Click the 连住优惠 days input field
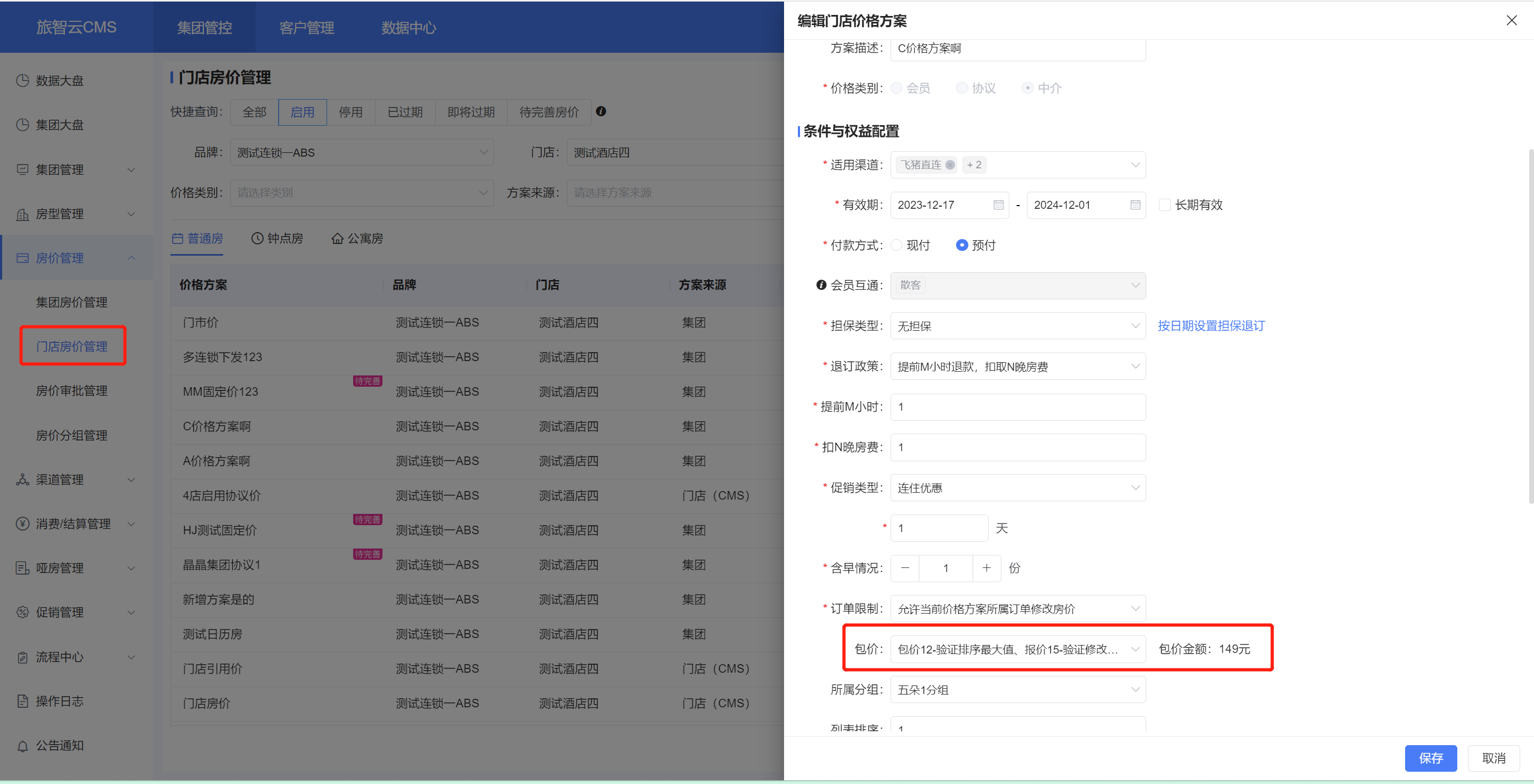Image resolution: width=1534 pixels, height=784 pixels. click(939, 528)
